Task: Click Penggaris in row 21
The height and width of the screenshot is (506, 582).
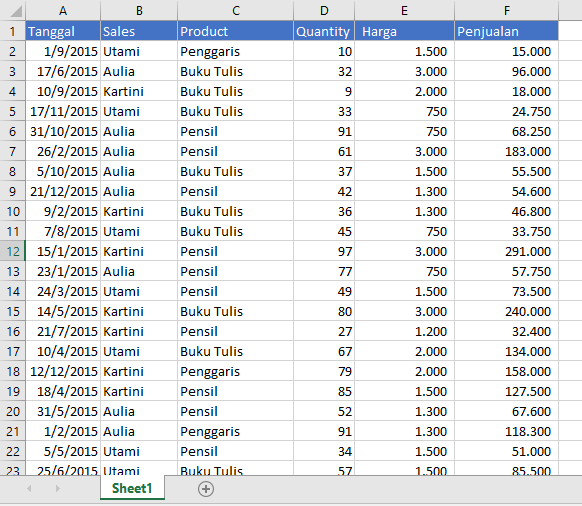Action: coord(236,431)
